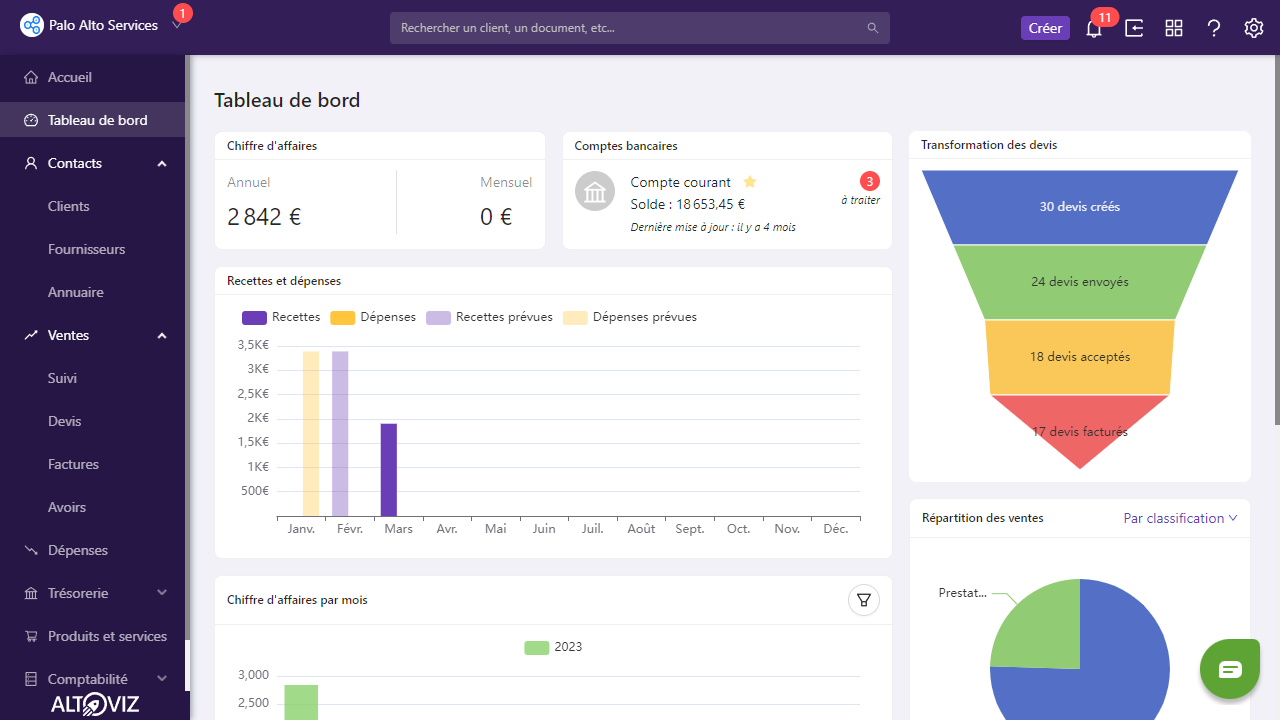The width and height of the screenshot is (1280, 720).
Task: Click the Produits et services cart icon
Action: pyautogui.click(x=30, y=636)
